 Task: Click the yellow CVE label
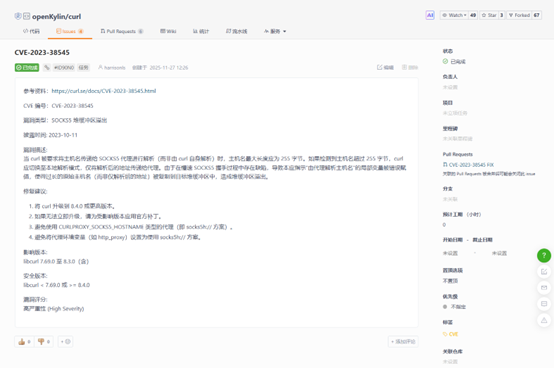450,334
